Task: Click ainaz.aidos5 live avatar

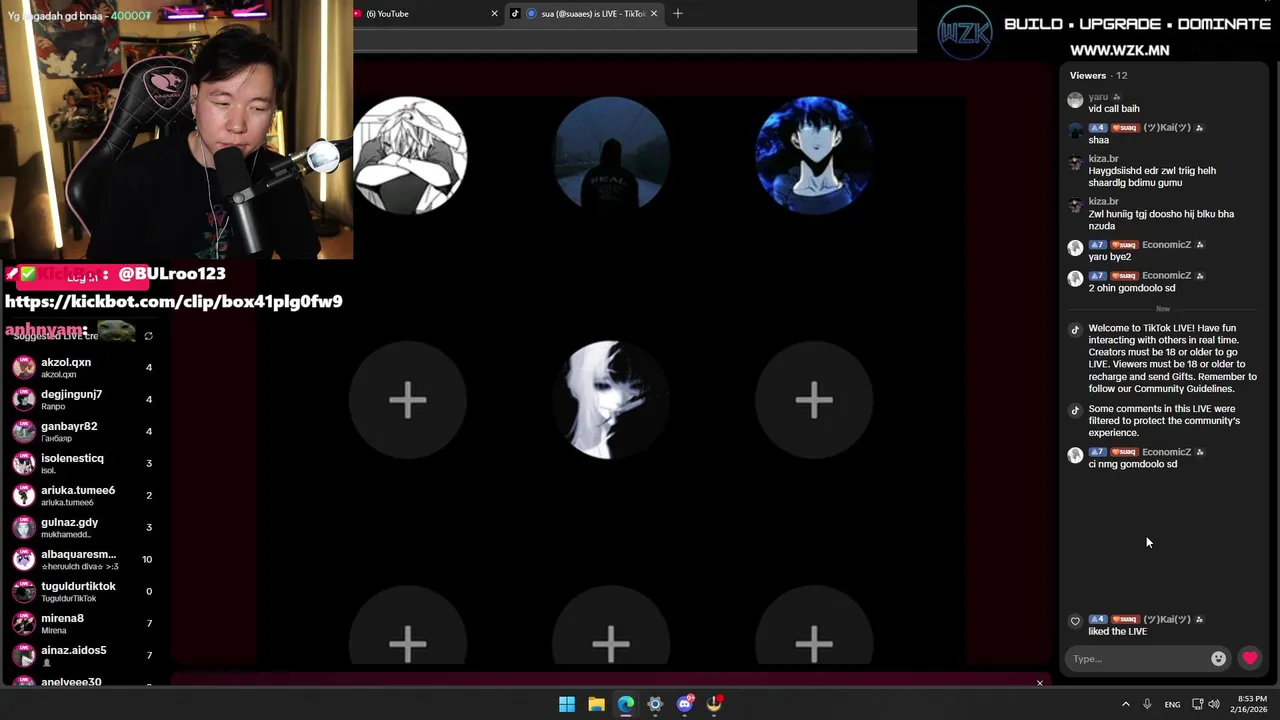Action: (24, 655)
